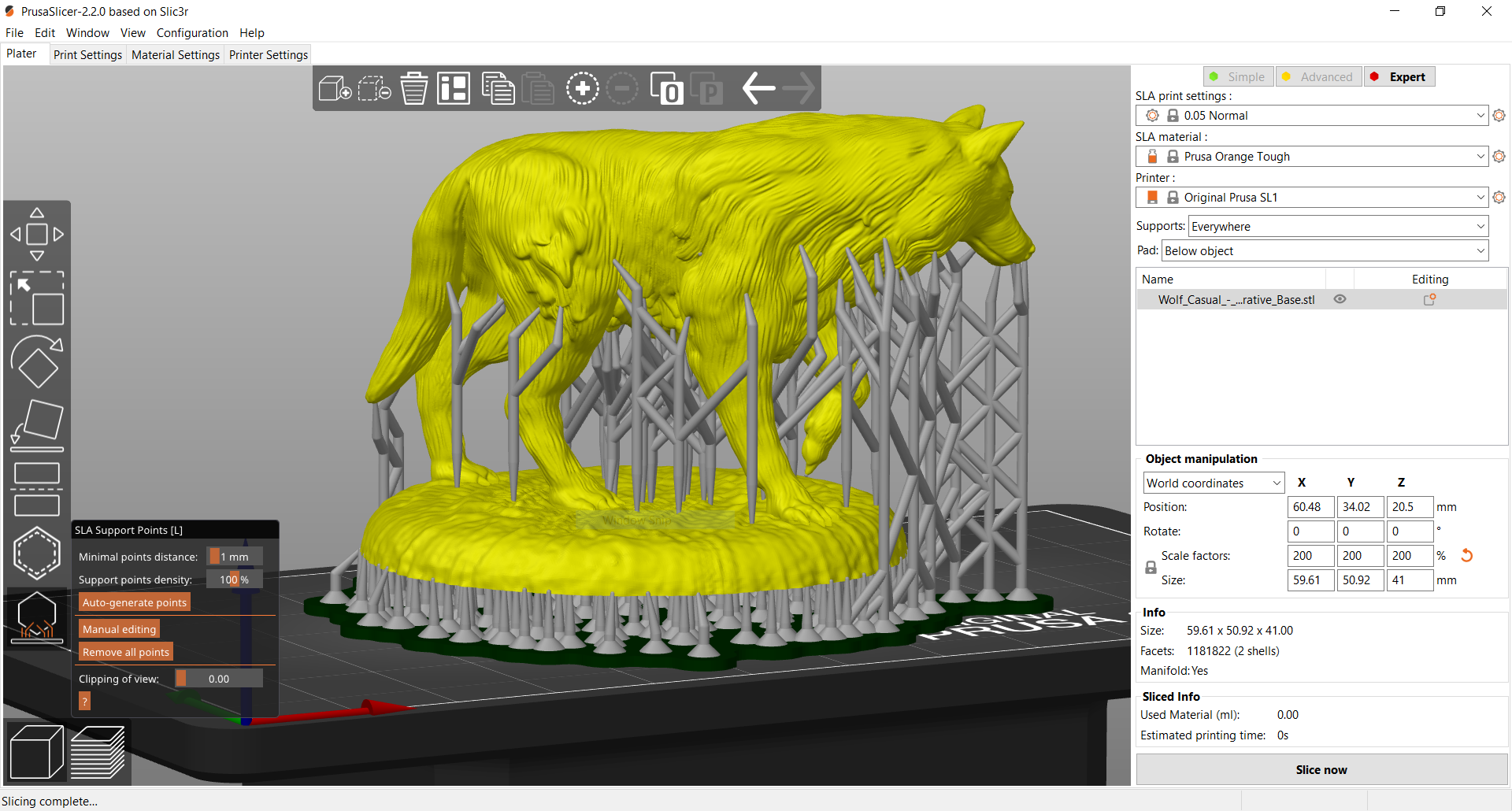Switch to the Printer Settings tab
This screenshot has width=1512, height=811.
coord(269,55)
